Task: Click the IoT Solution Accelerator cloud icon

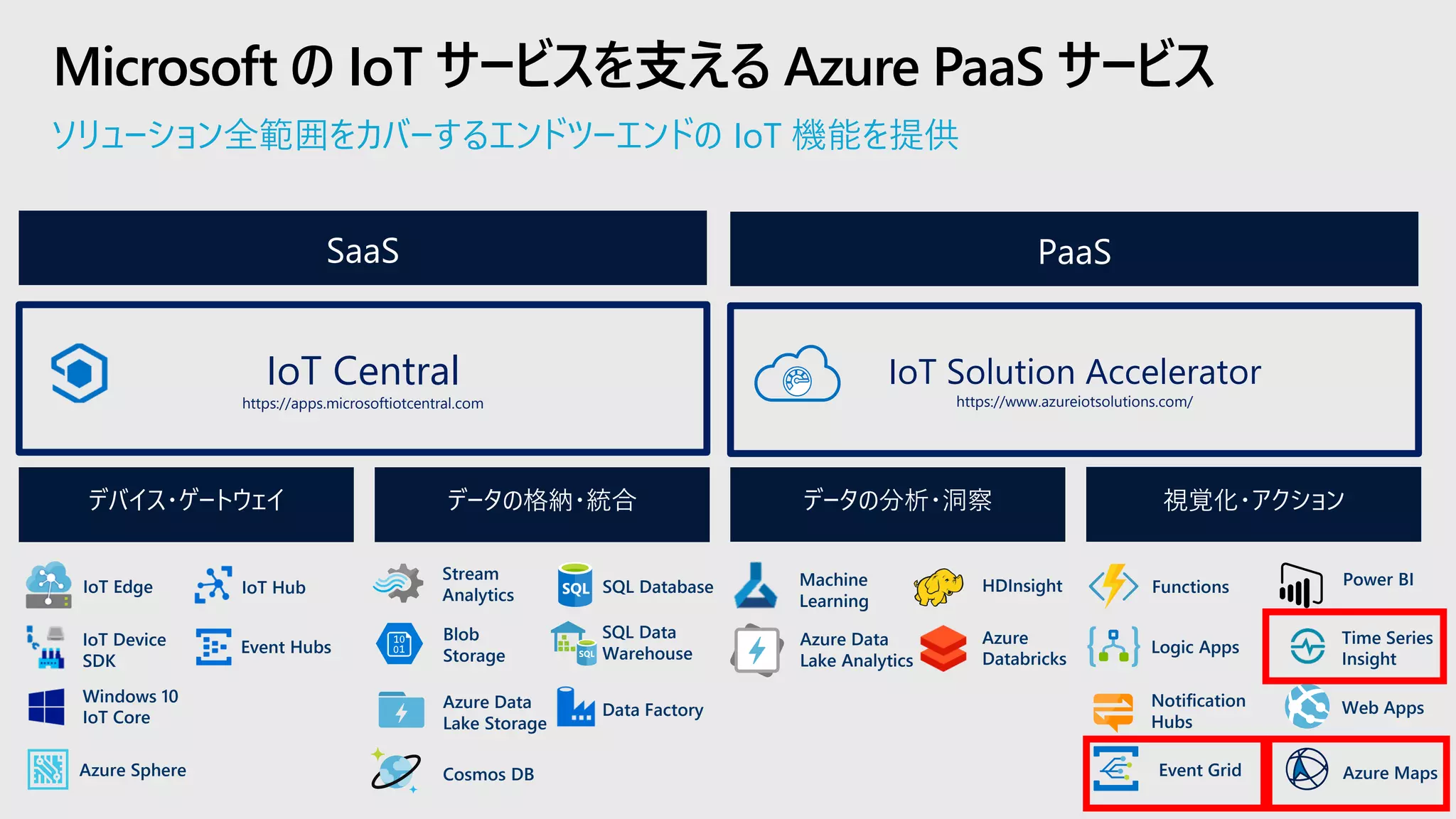Action: pos(797,374)
